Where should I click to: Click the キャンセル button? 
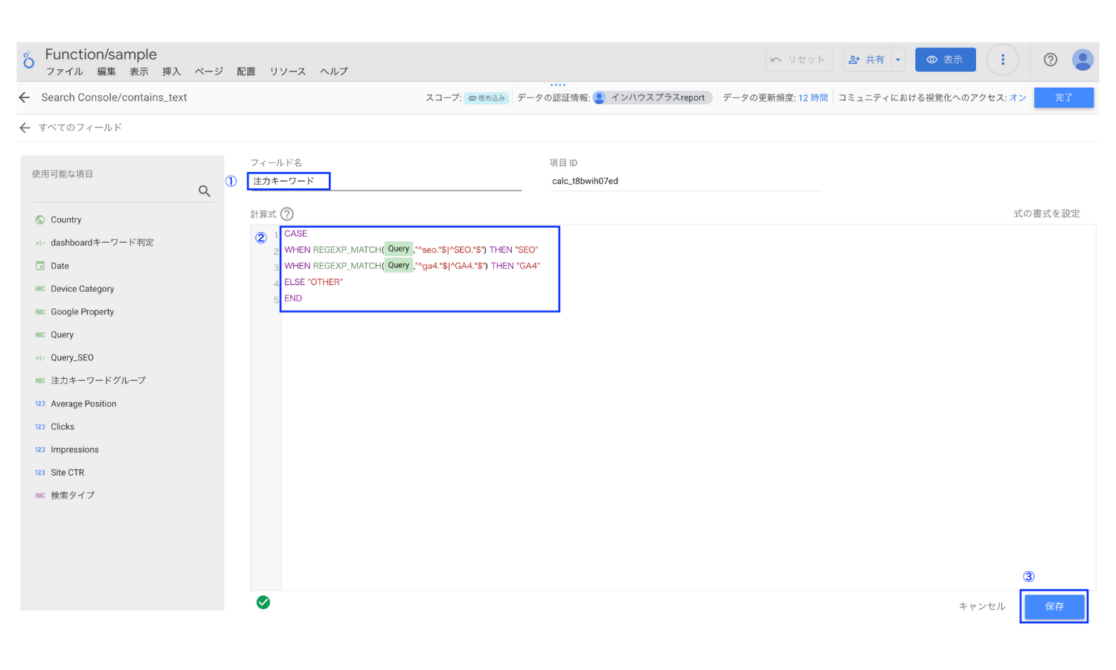click(x=981, y=606)
